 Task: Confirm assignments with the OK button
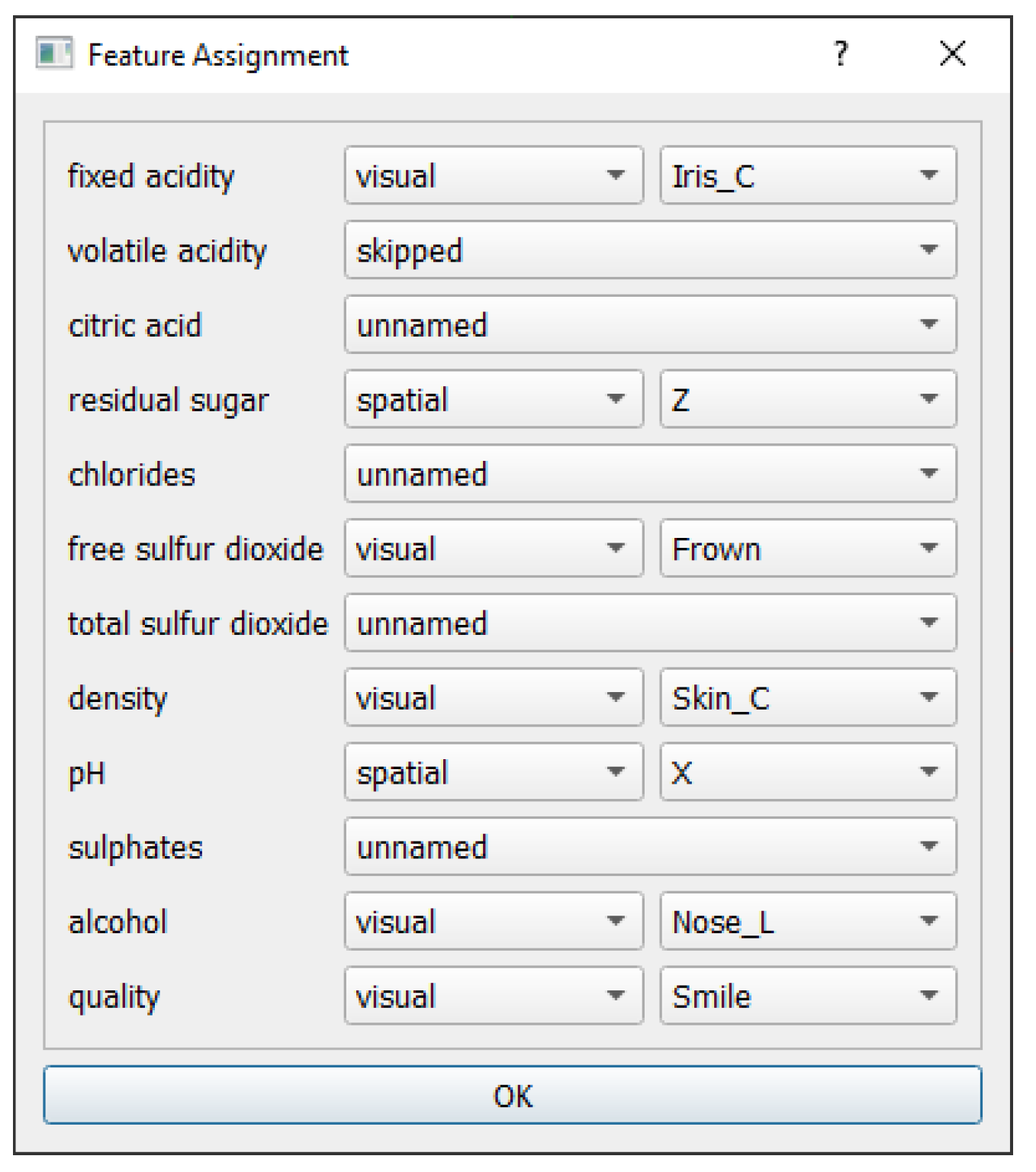(x=512, y=1095)
